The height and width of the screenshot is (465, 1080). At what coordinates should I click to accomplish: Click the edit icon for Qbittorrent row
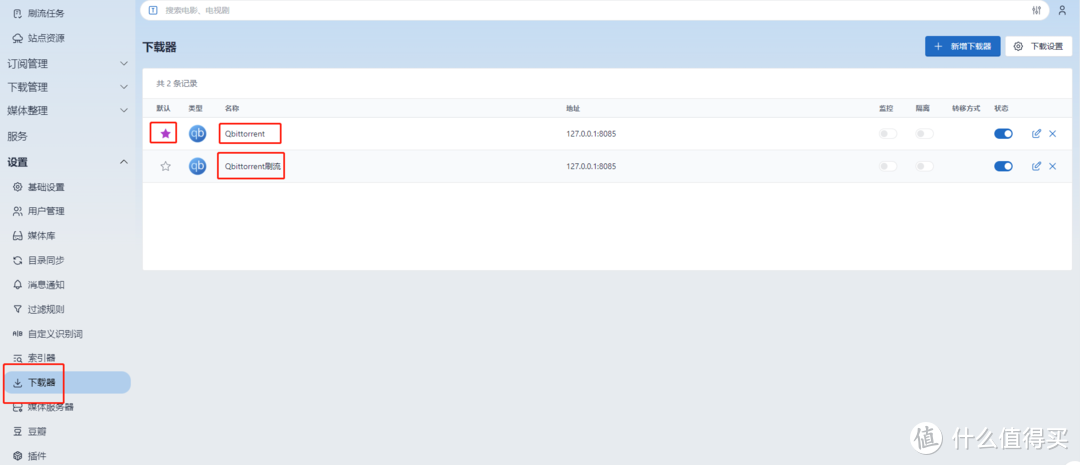(x=1036, y=134)
